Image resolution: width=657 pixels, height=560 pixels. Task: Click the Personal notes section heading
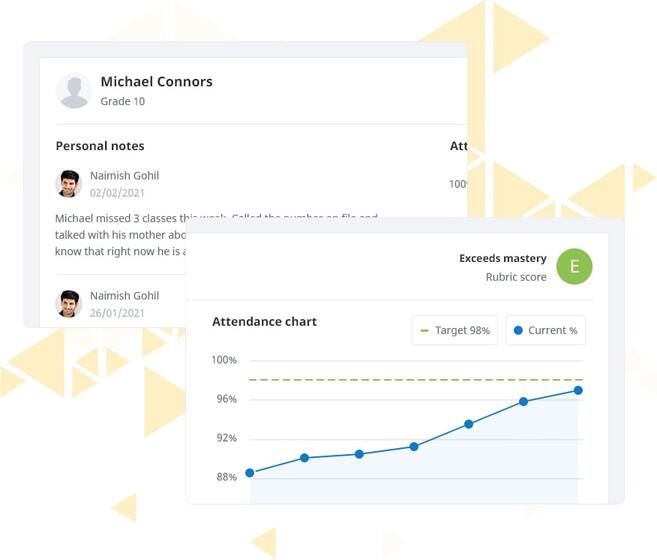point(100,146)
